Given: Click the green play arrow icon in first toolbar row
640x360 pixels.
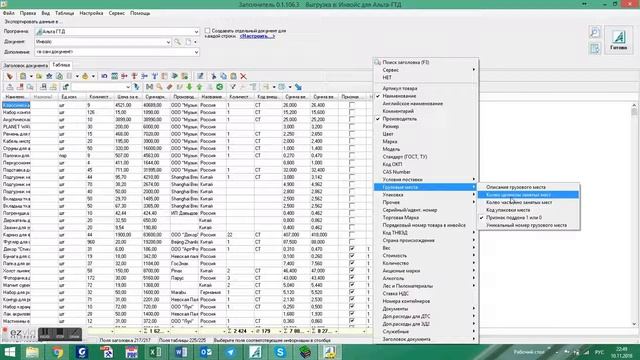Looking at the screenshot, I should (x=175, y=76).
